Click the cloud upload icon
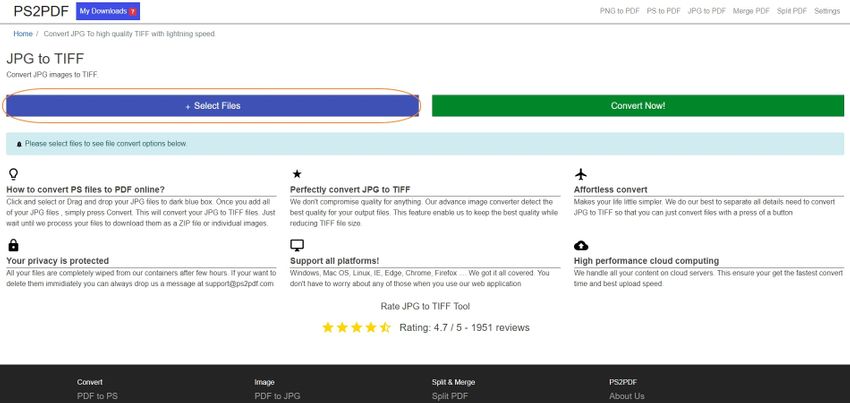Image resolution: width=850 pixels, height=403 pixels. pyautogui.click(x=581, y=245)
